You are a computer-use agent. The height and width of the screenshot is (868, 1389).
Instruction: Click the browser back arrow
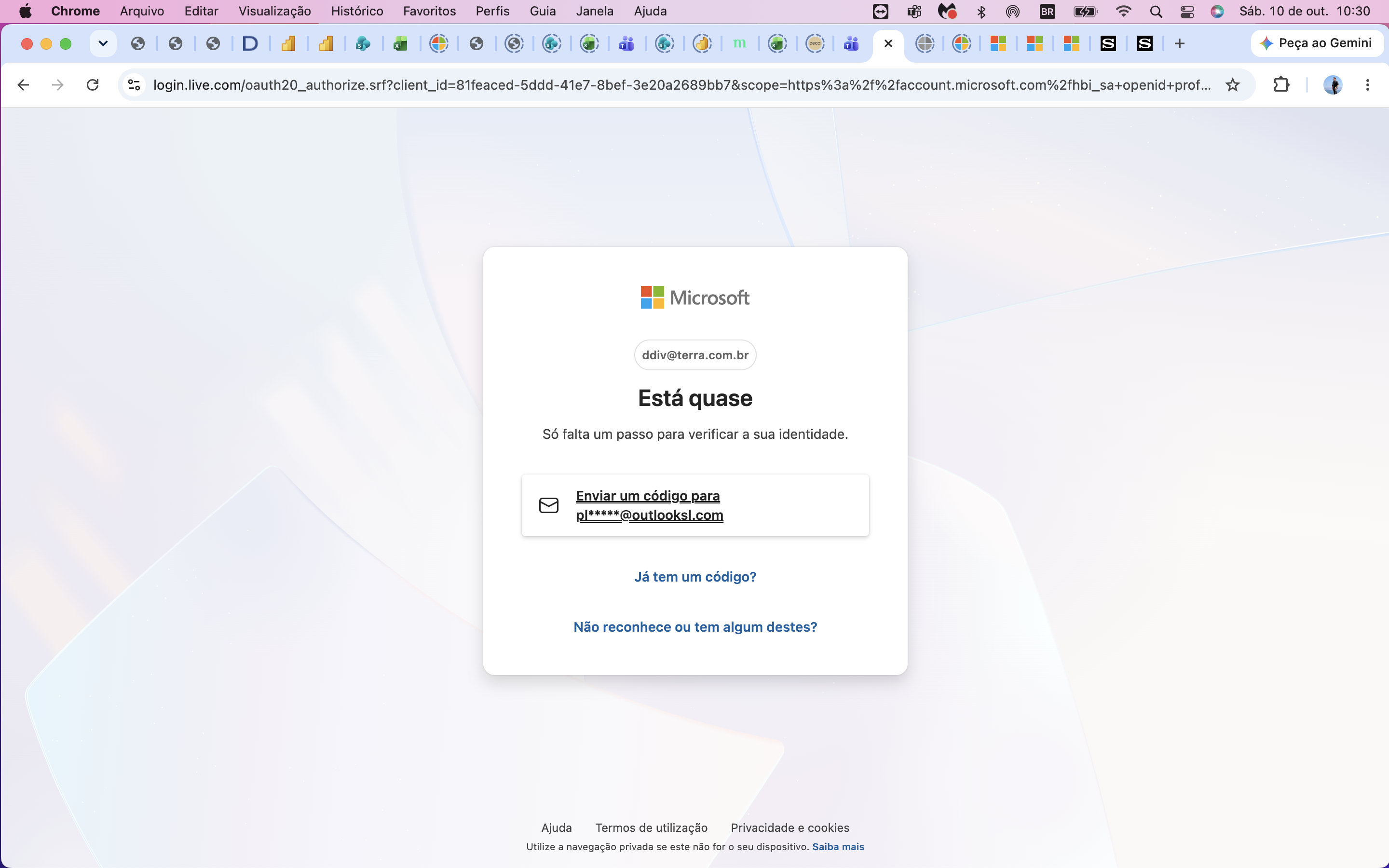(23, 85)
